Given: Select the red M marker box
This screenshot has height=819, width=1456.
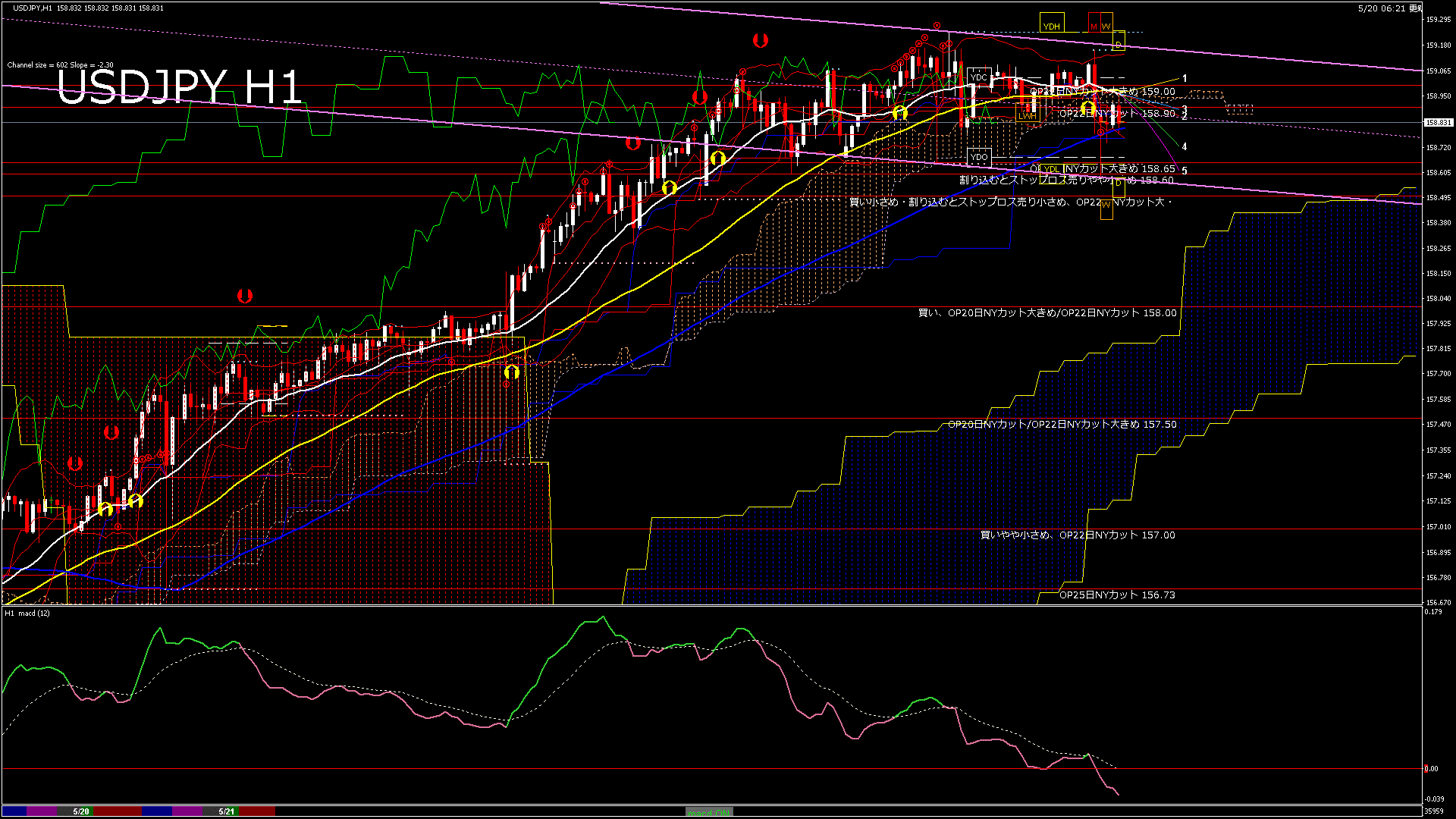Looking at the screenshot, I should [1094, 23].
